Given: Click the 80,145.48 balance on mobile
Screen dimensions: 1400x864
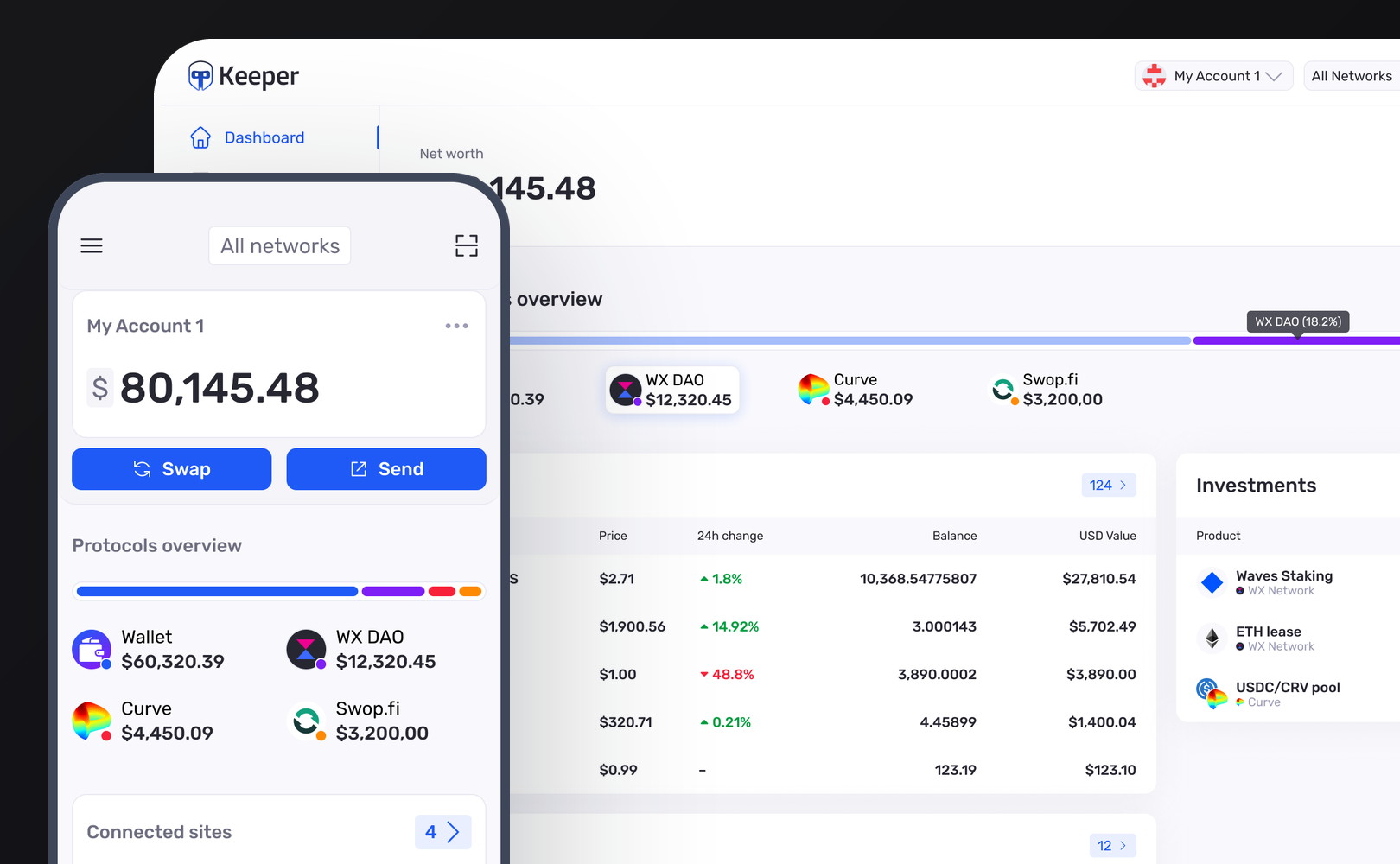Looking at the screenshot, I should click(x=220, y=388).
